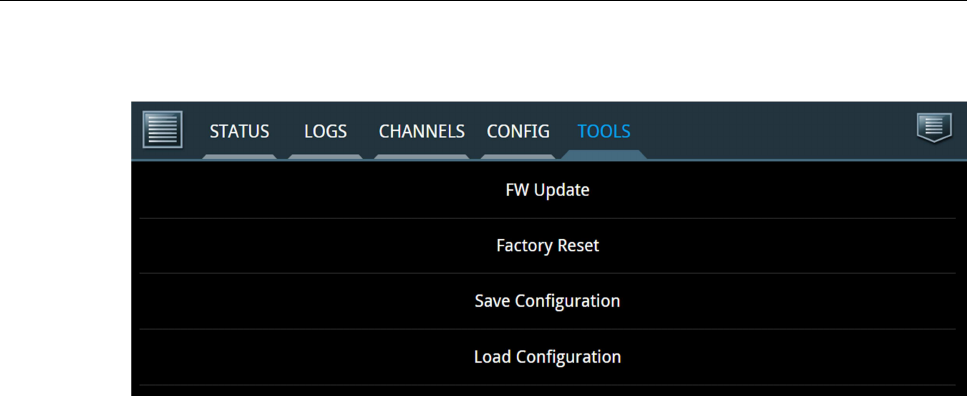Select Save Configuration
The image size is (967, 396).
click(x=548, y=301)
